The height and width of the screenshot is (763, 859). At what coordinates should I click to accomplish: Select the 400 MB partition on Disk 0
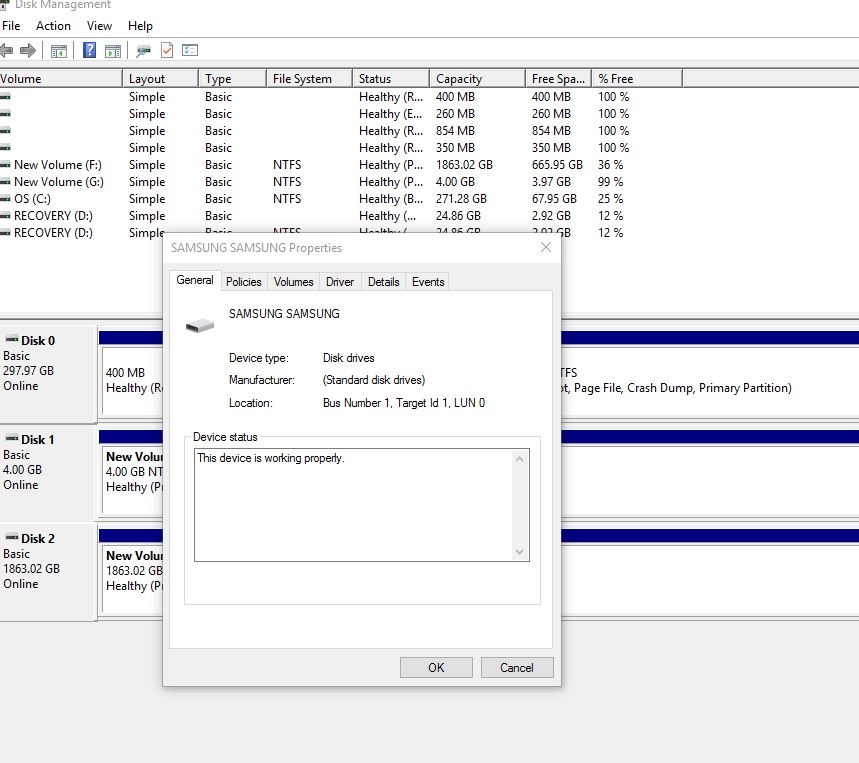(133, 381)
